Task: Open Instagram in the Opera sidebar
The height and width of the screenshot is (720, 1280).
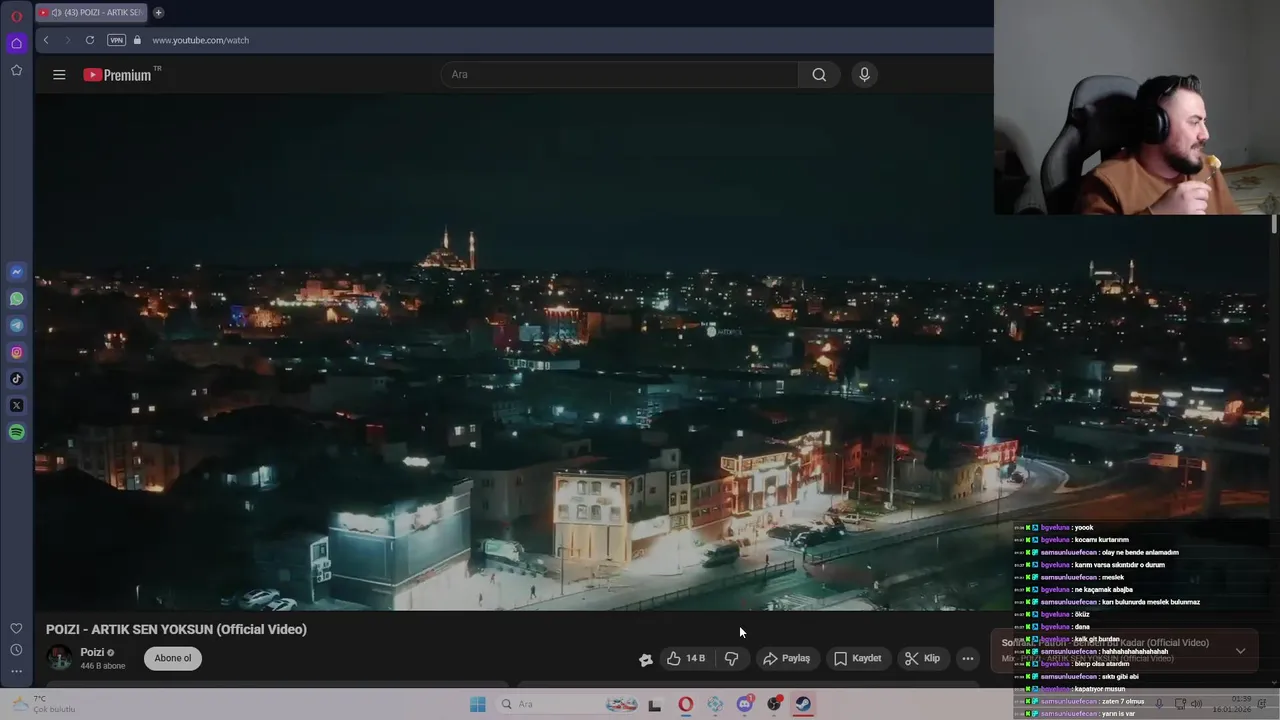Action: pos(16,352)
